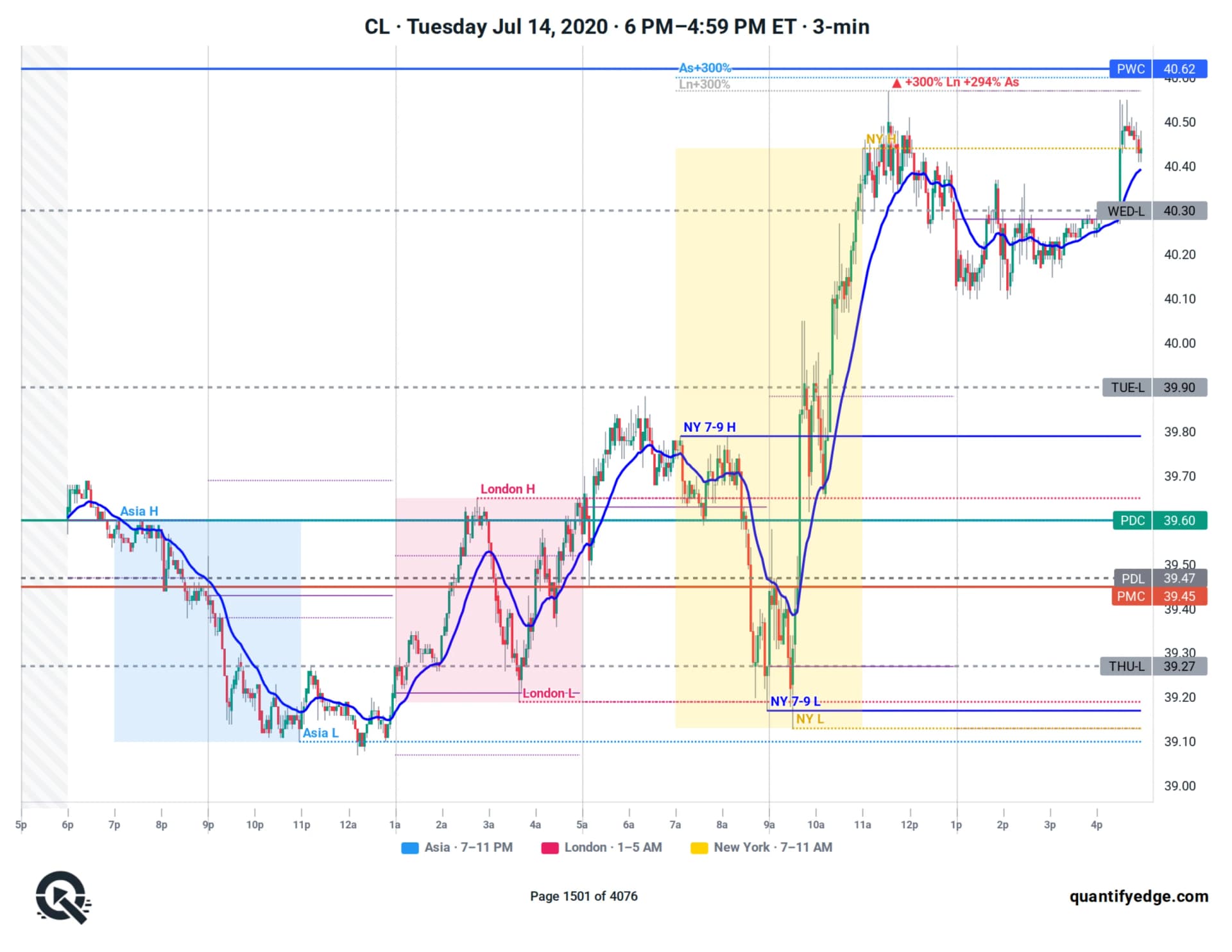Viewport: 1232px width, 952px height.
Task: Click the New York legend yellow swatch
Action: [x=699, y=847]
